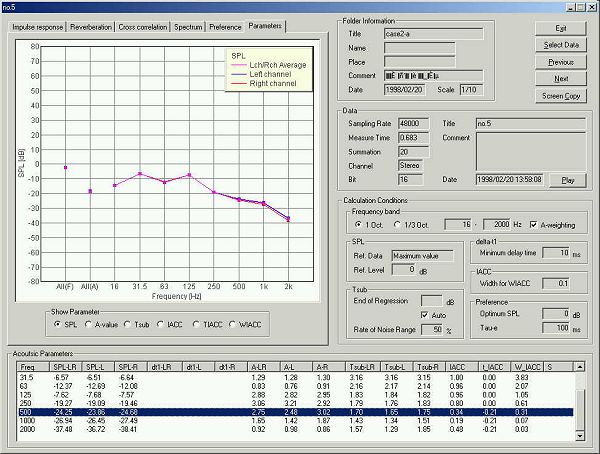600x454 pixels.
Task: Close the no.5 window
Action: [592, 7]
